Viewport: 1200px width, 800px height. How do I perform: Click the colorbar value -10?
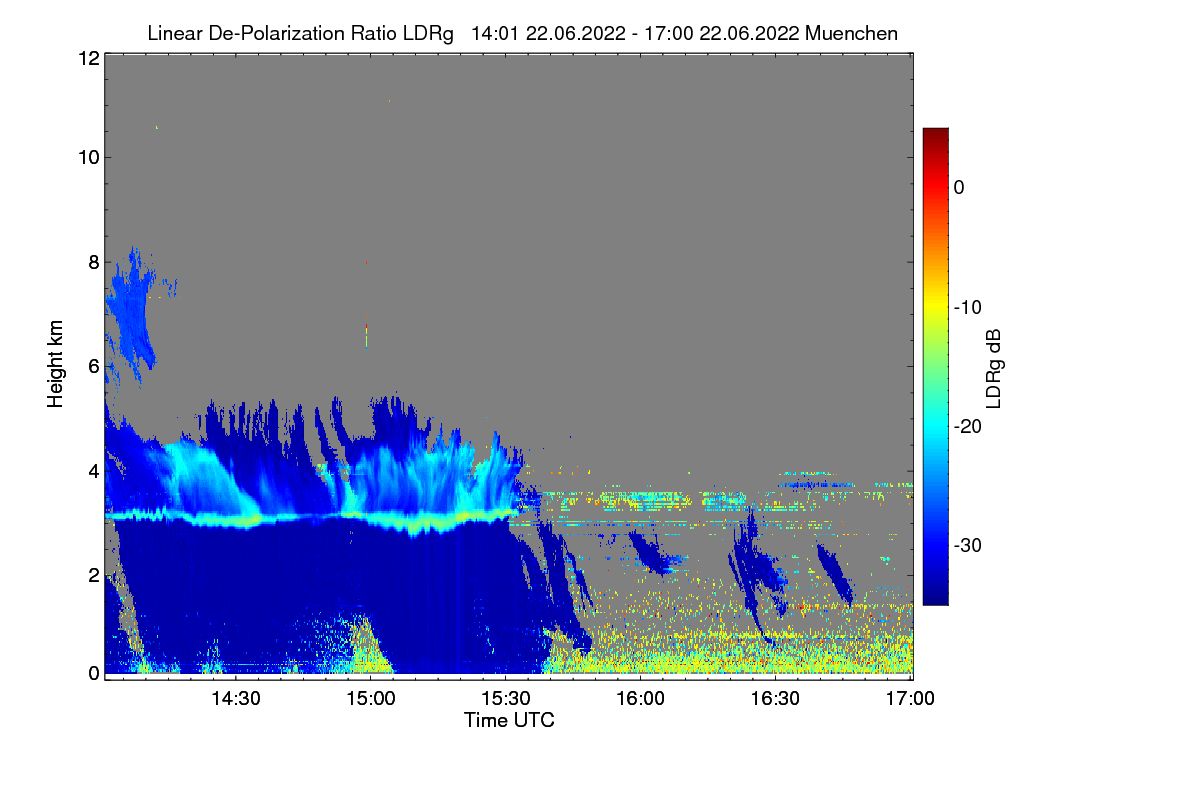click(967, 307)
